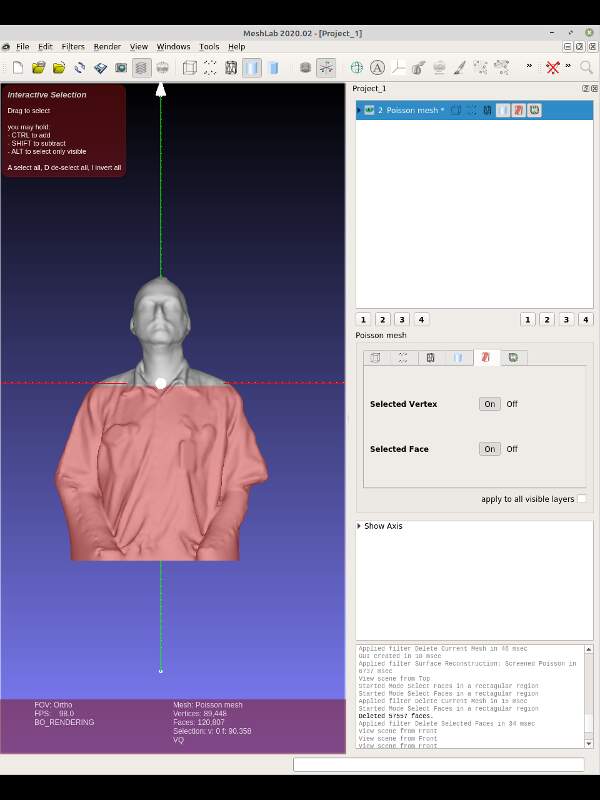The width and height of the screenshot is (600, 800).
Task: Click the Import Mesh folder icon
Action: (x=59, y=67)
